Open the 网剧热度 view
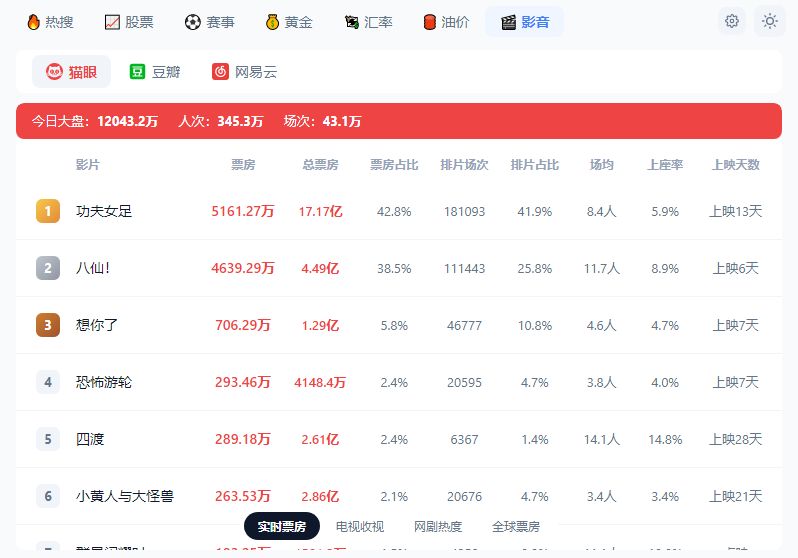 coord(438,526)
